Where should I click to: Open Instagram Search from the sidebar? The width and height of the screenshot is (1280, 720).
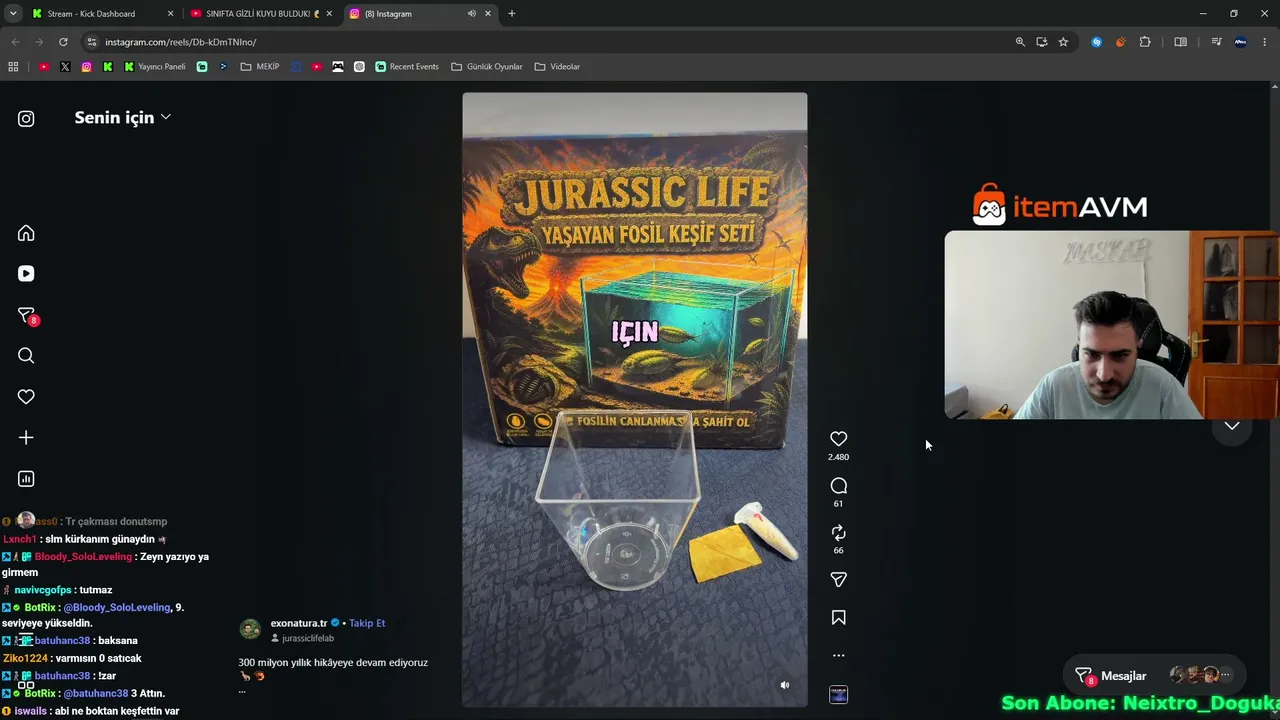click(x=26, y=356)
